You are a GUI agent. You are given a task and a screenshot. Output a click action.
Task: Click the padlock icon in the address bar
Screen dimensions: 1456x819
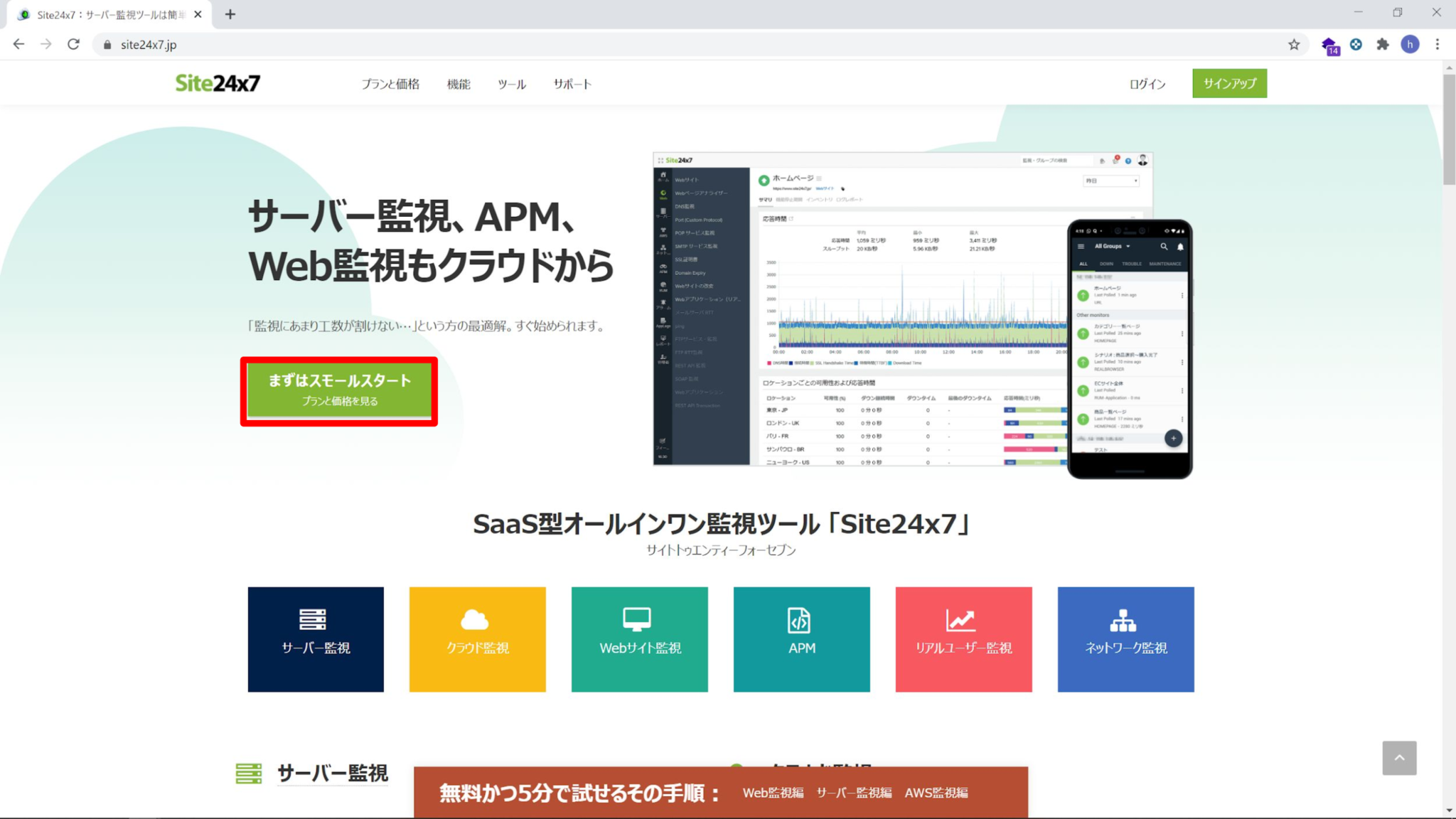tap(107, 44)
